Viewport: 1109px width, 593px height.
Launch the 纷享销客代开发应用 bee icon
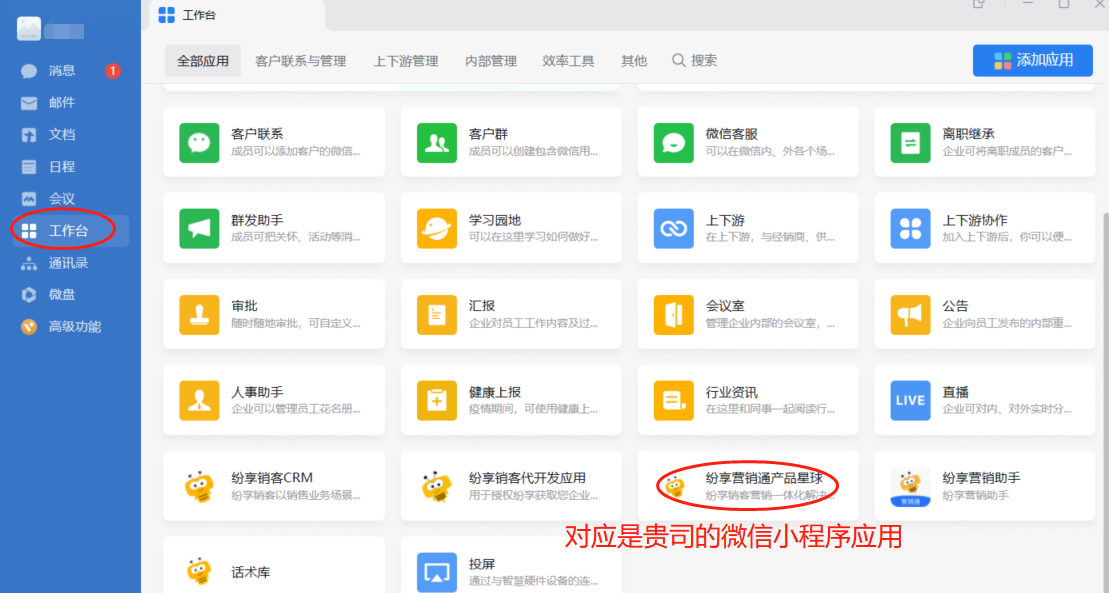click(436, 487)
